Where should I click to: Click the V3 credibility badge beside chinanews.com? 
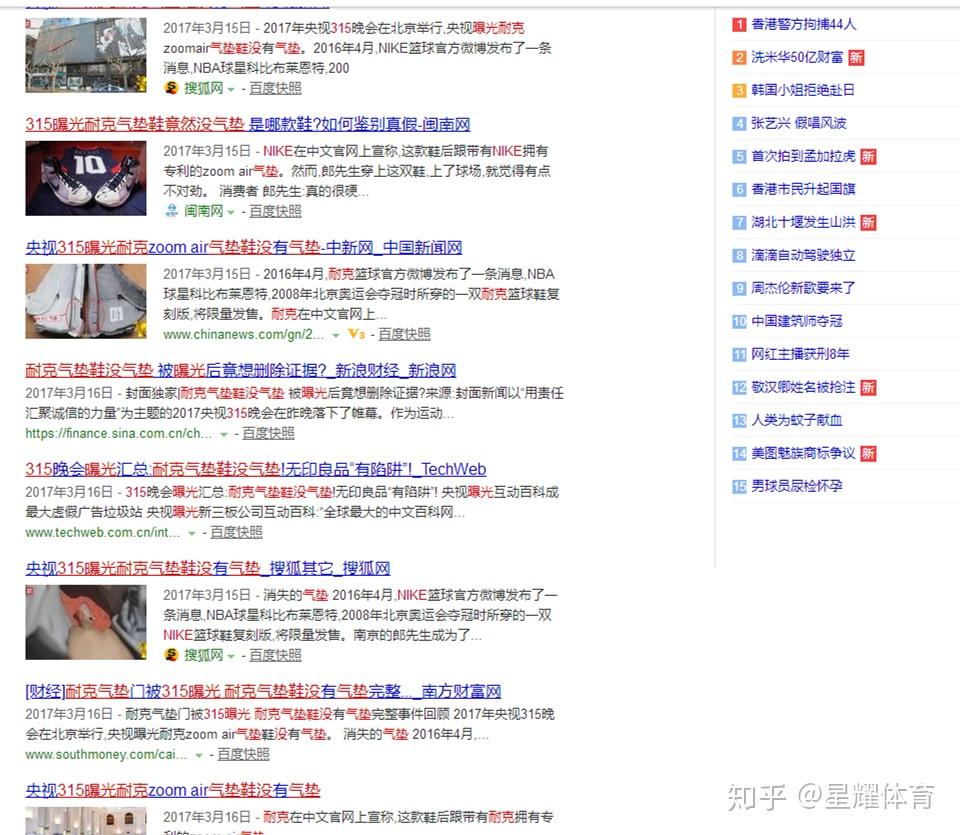tap(356, 334)
